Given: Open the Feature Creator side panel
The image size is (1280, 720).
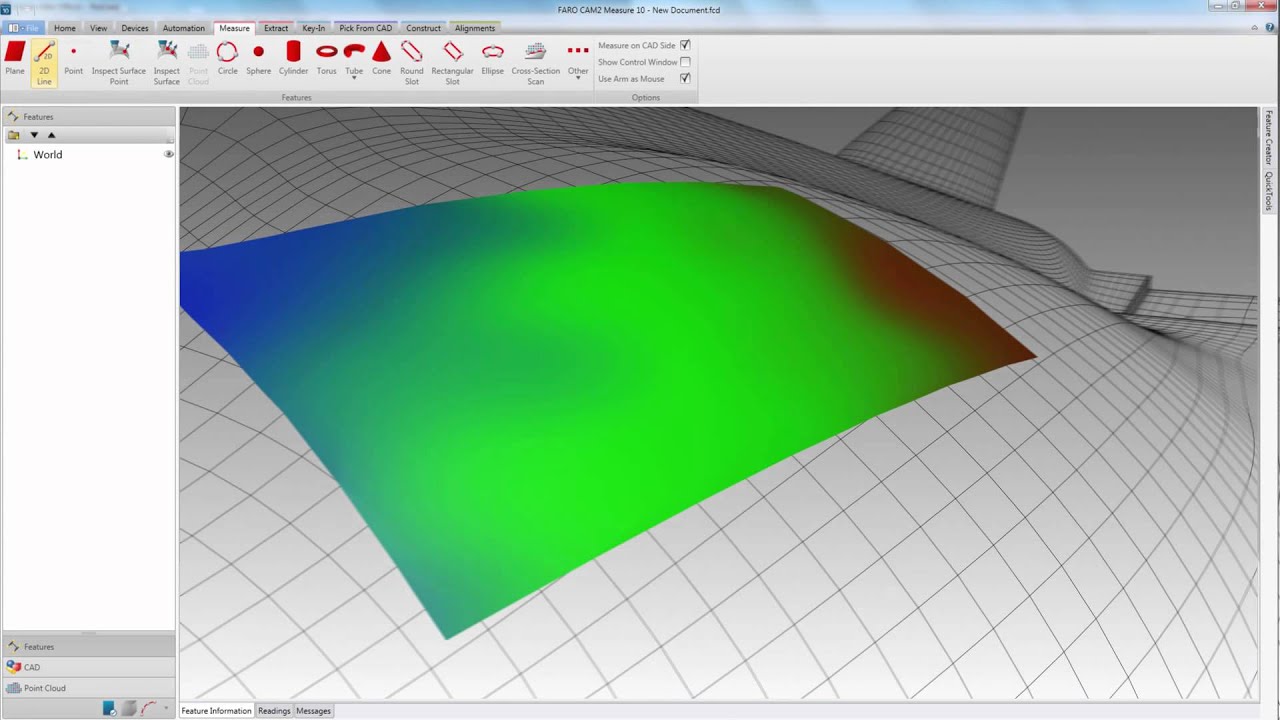Looking at the screenshot, I should coord(1269,138).
